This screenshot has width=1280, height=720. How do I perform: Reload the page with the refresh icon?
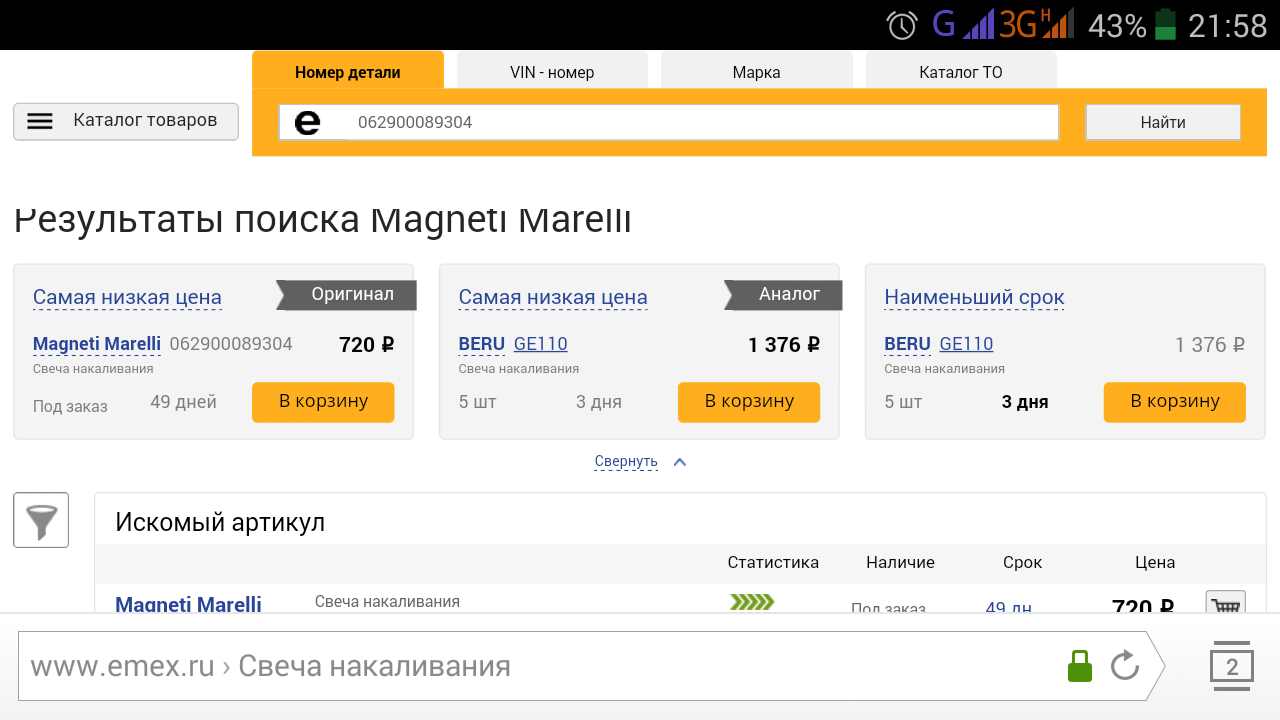[x=1125, y=666]
